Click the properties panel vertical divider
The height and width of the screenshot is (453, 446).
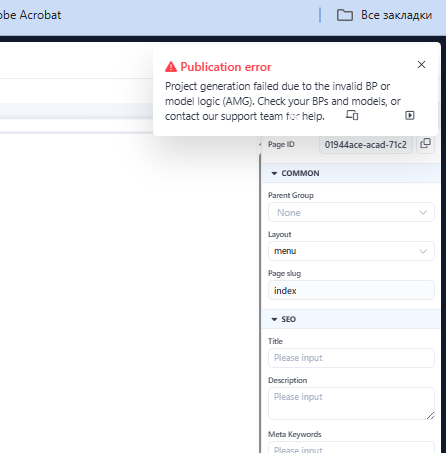pyautogui.click(x=260, y=300)
